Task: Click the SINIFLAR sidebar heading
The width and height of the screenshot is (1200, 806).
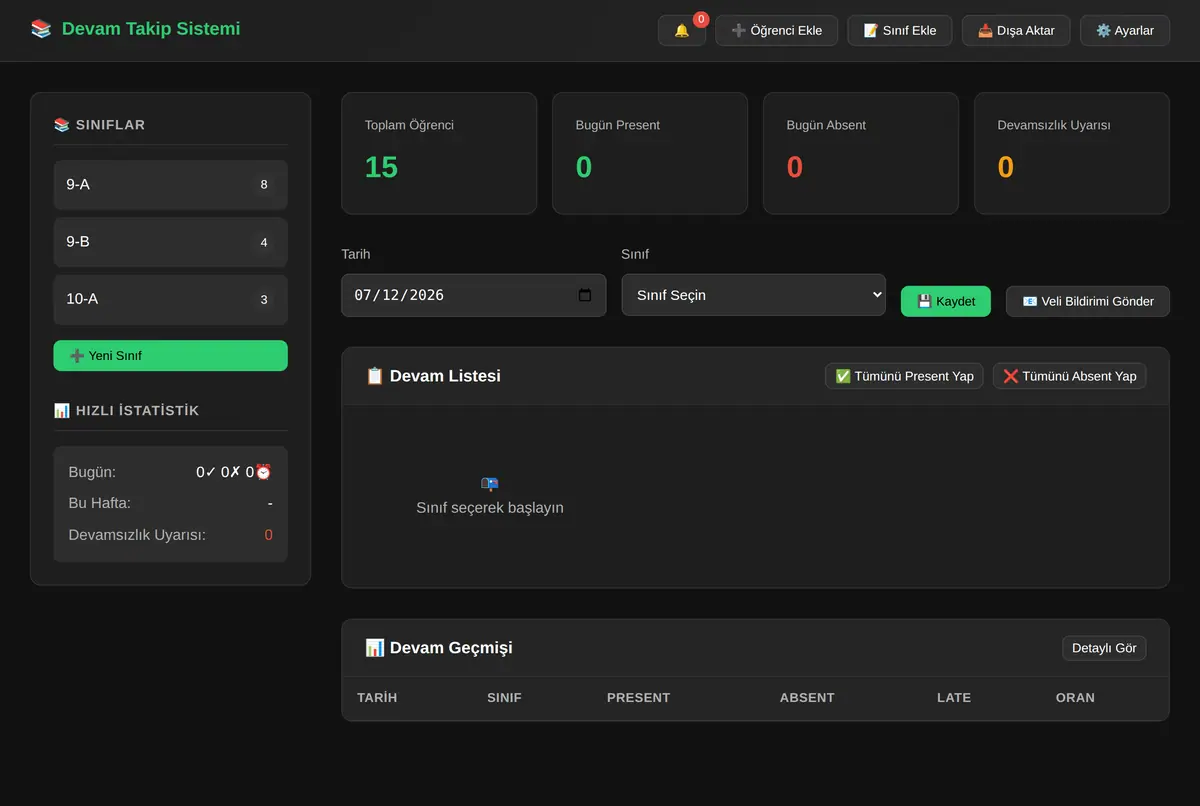Action: pyautogui.click(x=99, y=125)
